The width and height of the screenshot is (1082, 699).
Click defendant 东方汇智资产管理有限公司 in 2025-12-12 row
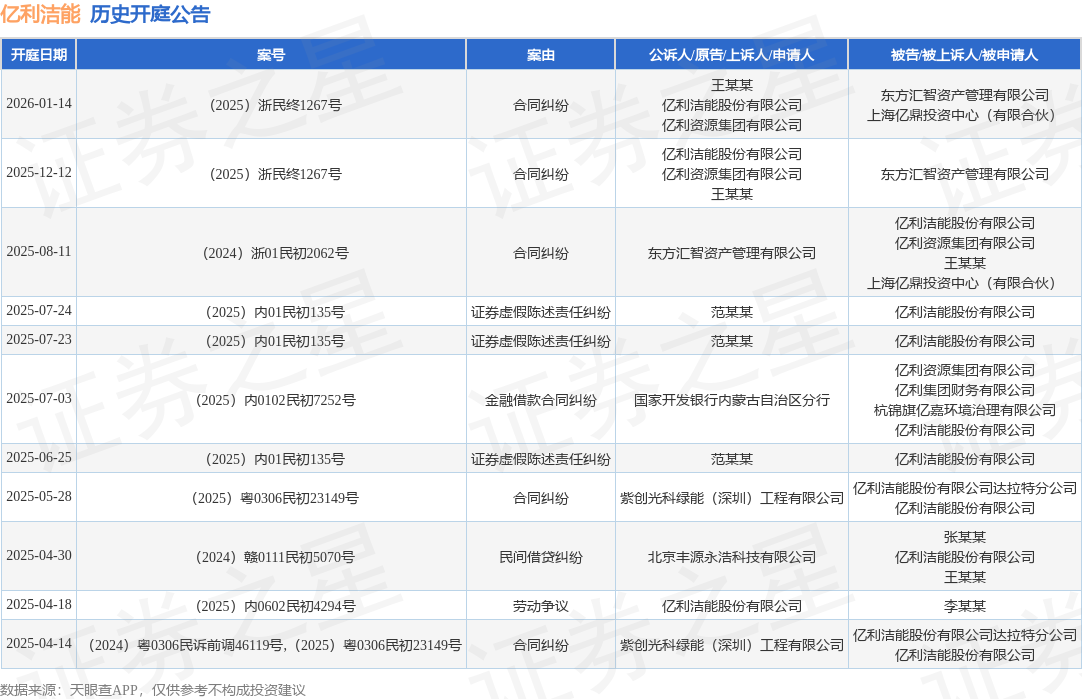(x=965, y=174)
